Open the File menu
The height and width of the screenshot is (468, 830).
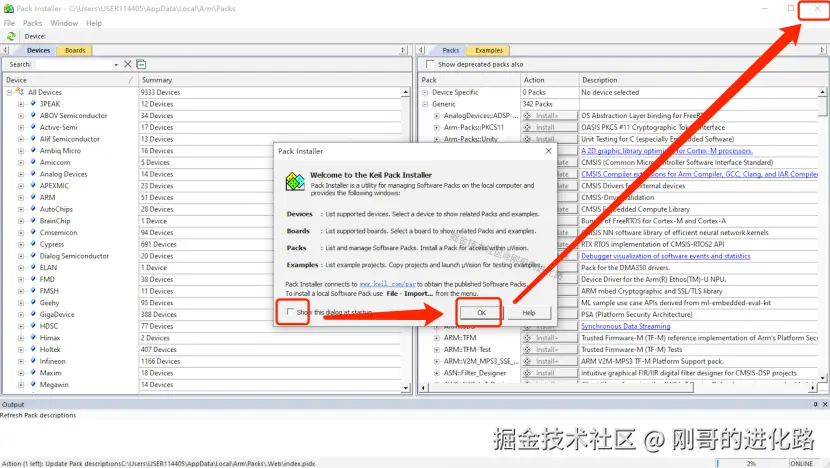coord(10,23)
